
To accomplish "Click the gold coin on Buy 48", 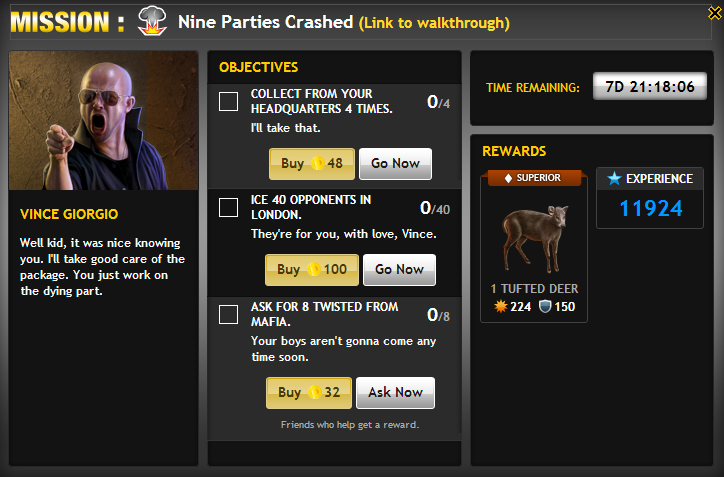I will [x=317, y=163].
